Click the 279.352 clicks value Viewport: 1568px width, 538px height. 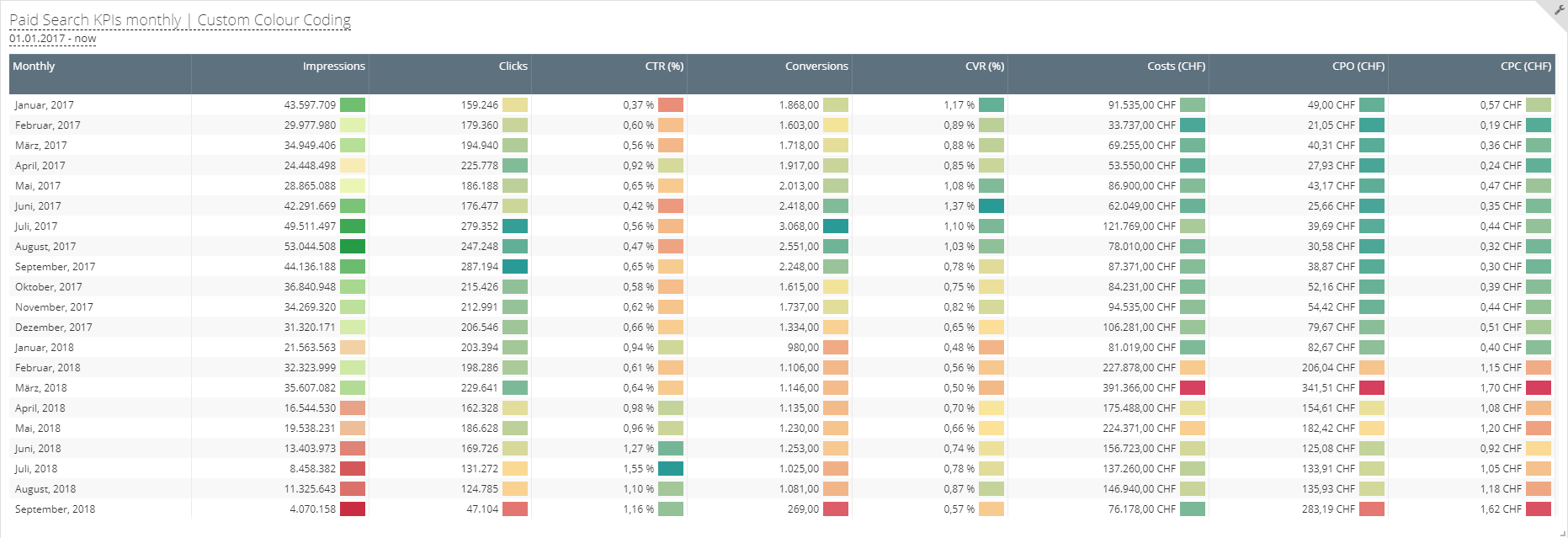pos(480,226)
